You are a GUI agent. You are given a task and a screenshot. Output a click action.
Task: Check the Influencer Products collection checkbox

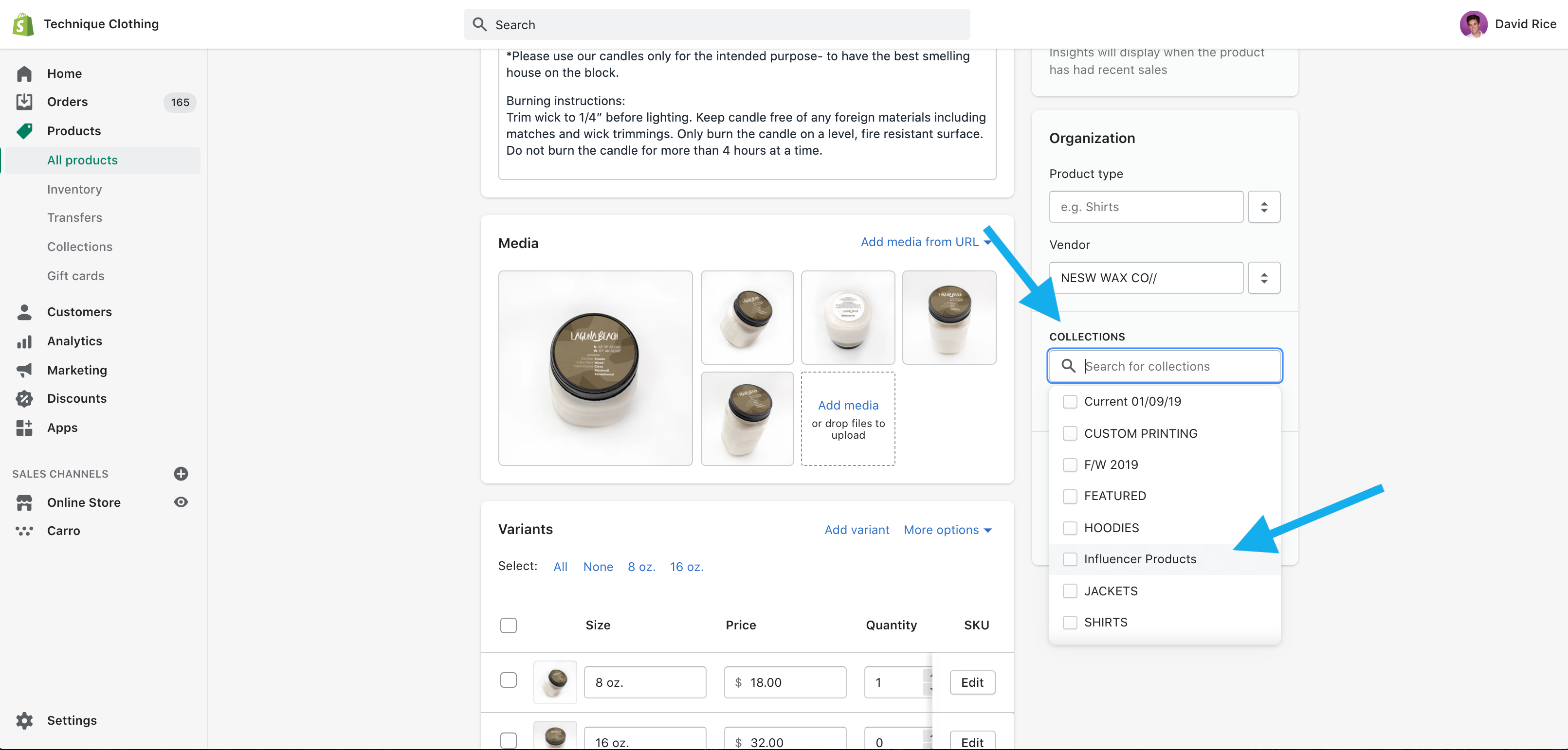pos(1070,559)
